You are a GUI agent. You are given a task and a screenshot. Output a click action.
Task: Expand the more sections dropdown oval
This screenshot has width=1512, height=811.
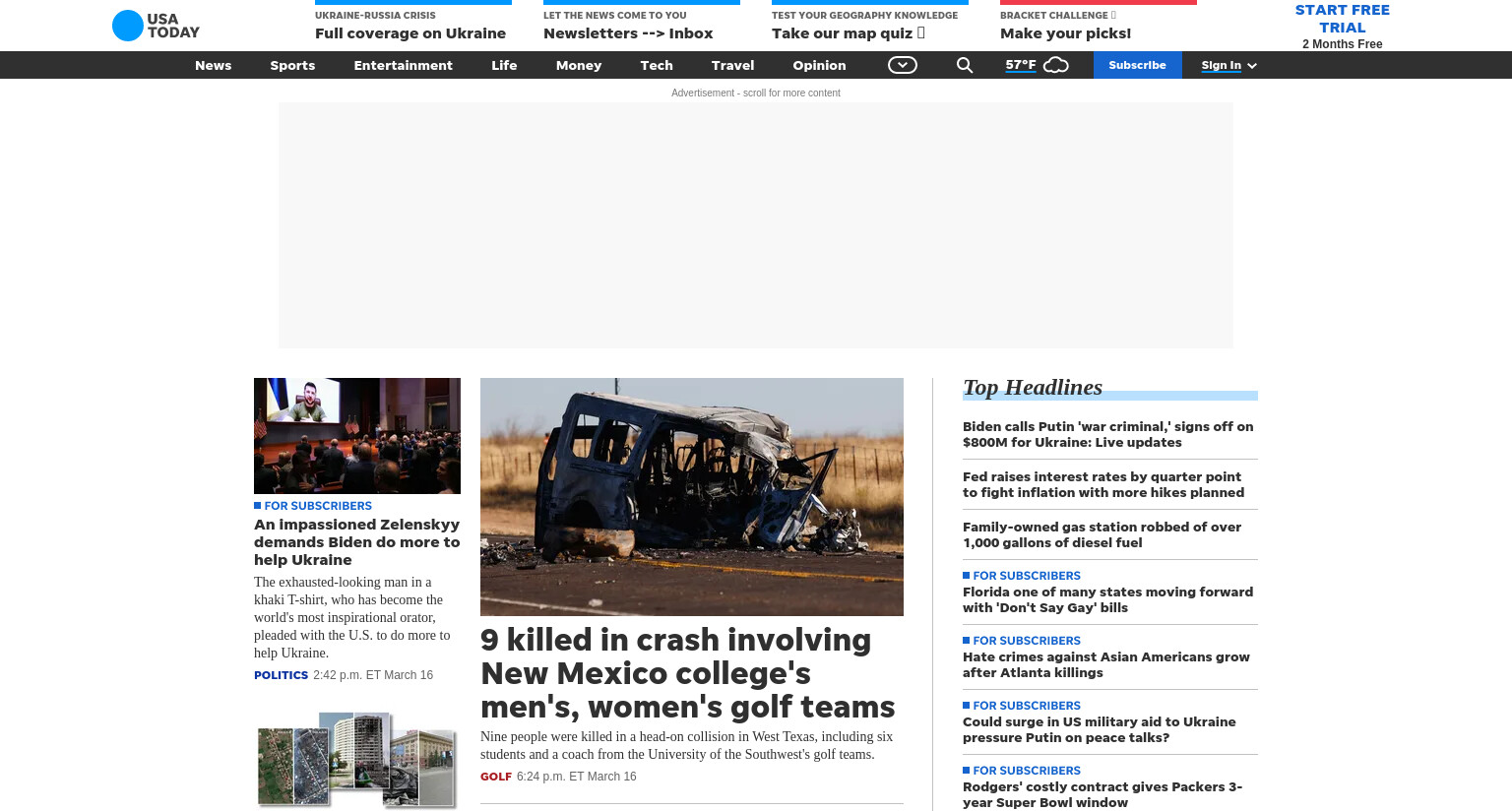pyautogui.click(x=903, y=65)
